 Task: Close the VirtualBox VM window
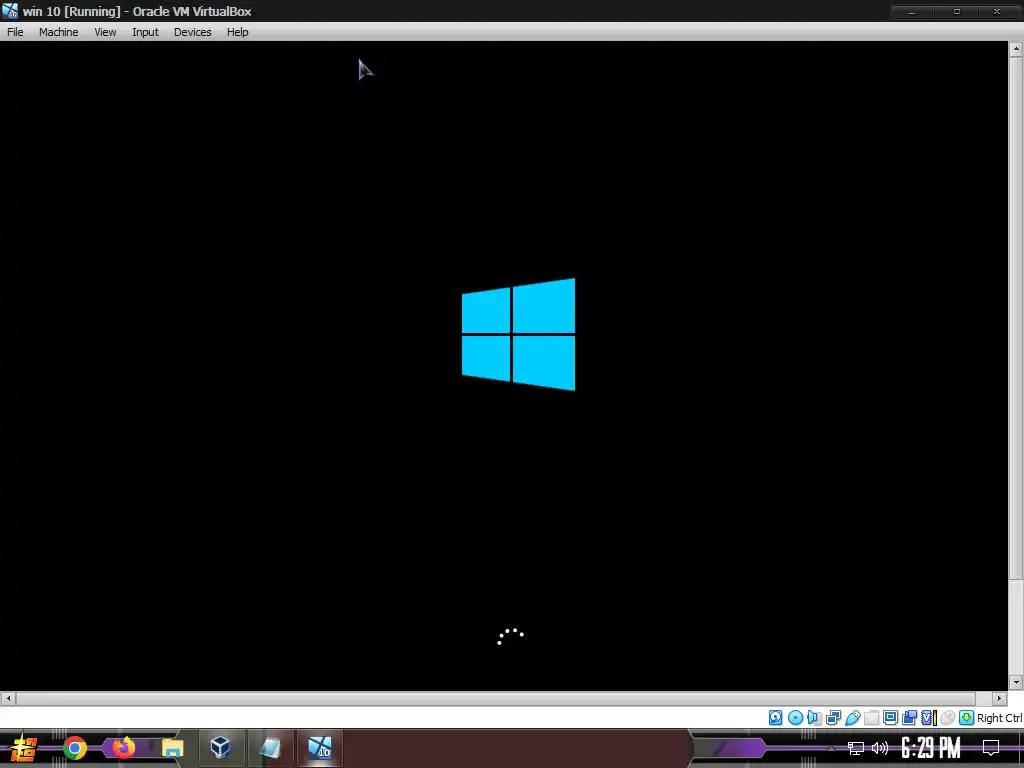pyautogui.click(x=997, y=11)
